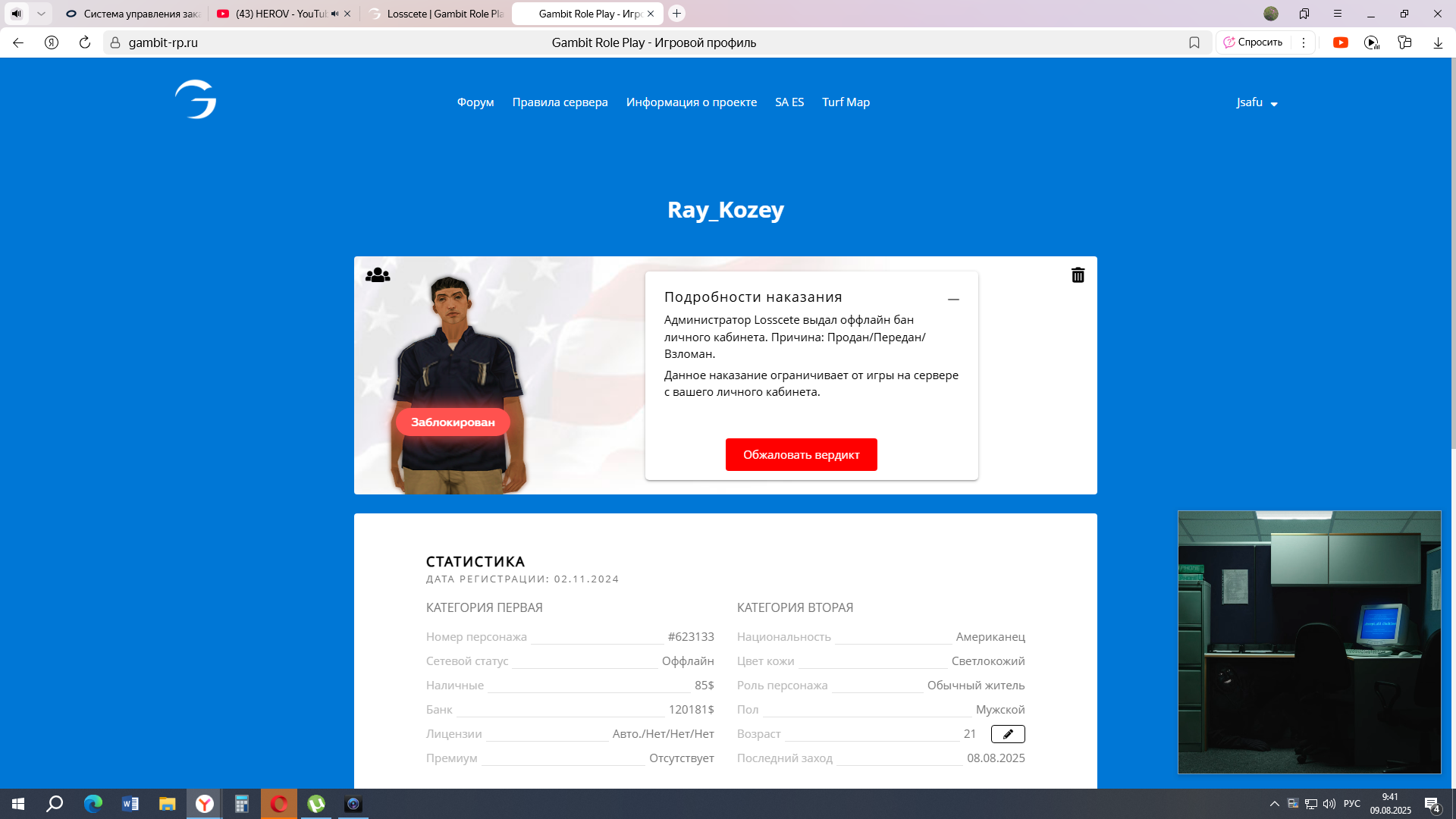Image resolution: width=1456 pixels, height=819 pixels.
Task: Click the gambit-rp.ru address bar
Action: pos(163,42)
